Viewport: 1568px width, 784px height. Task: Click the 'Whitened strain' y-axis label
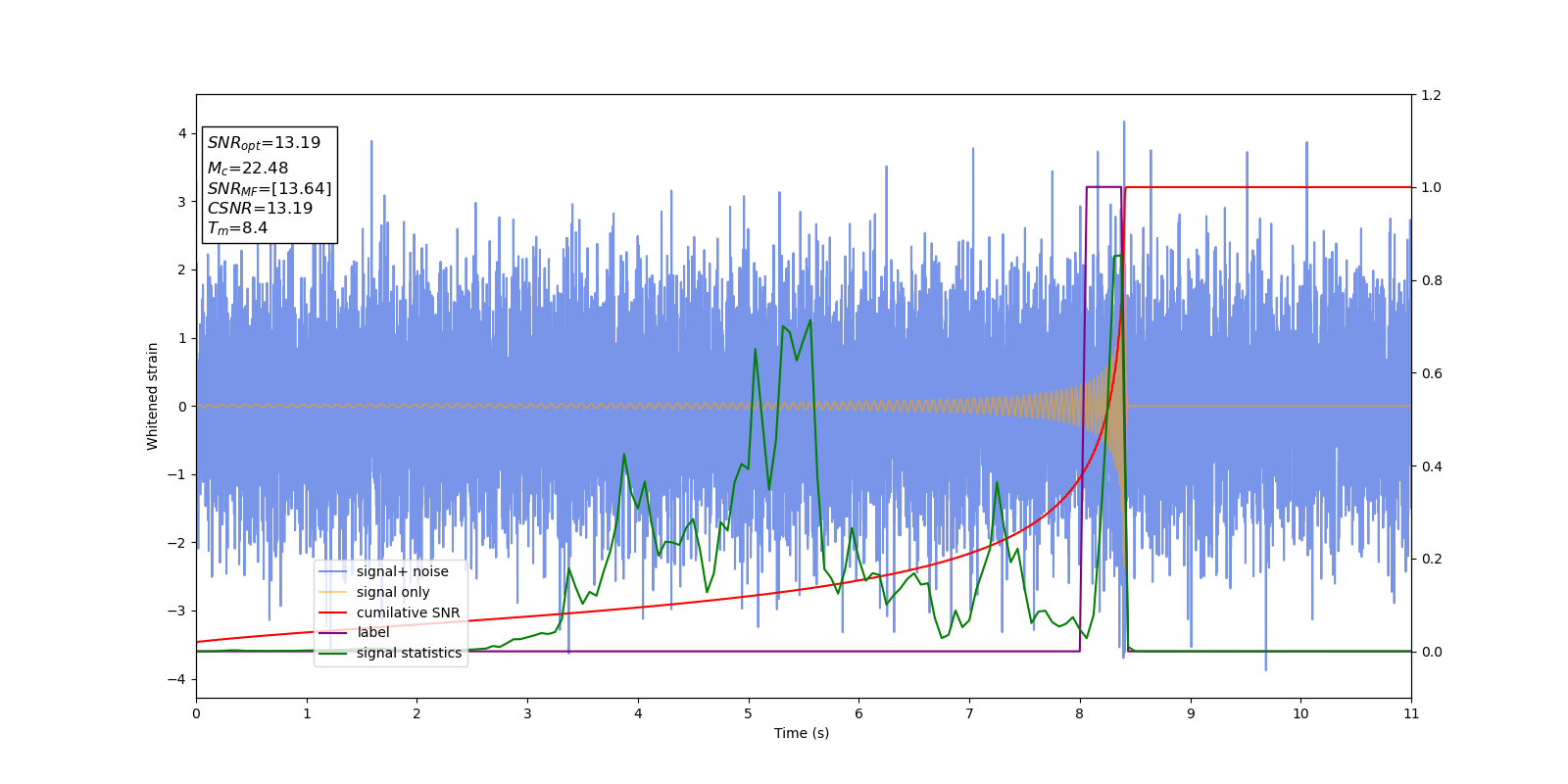(152, 396)
